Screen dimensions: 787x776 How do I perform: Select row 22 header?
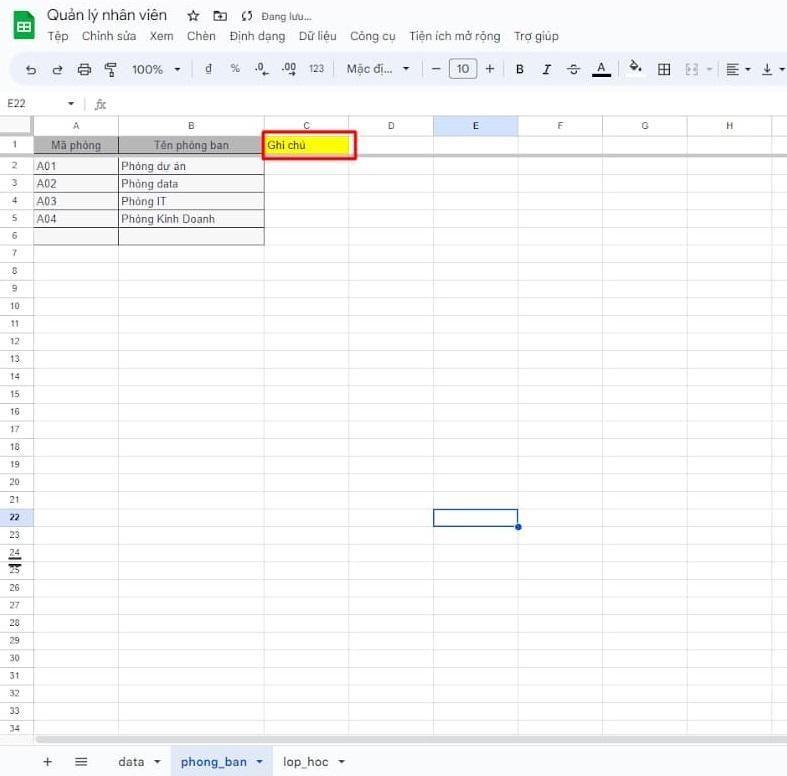[16, 517]
